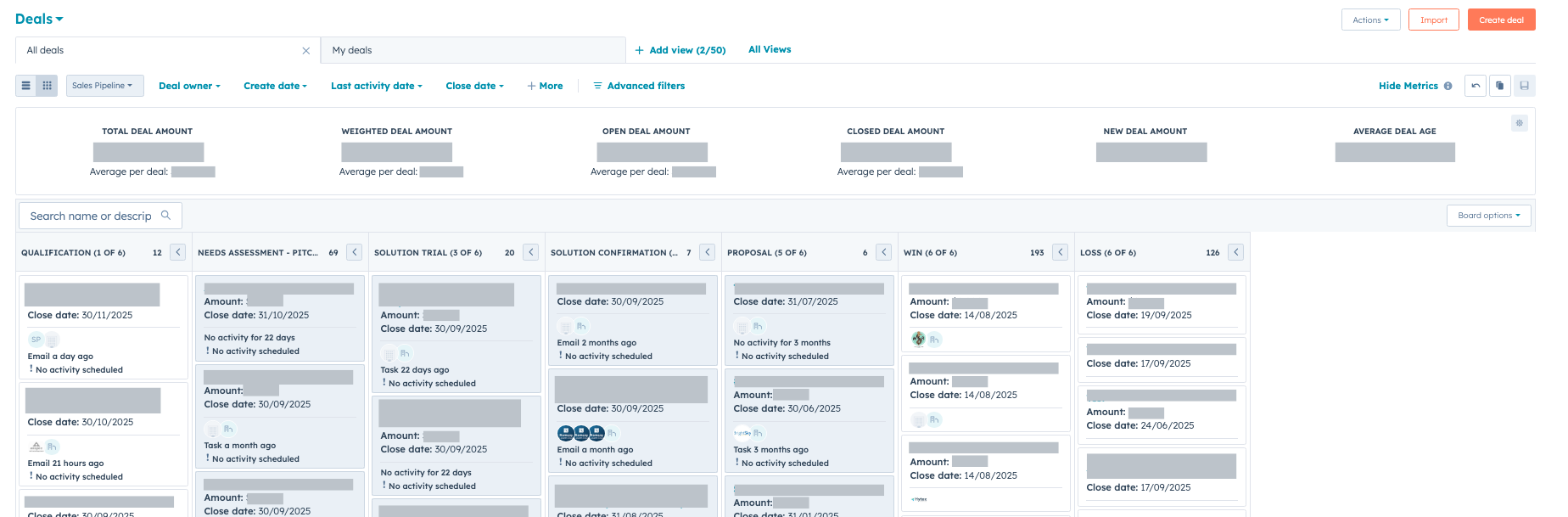Click 'Task 3 months ago' text

(771, 450)
